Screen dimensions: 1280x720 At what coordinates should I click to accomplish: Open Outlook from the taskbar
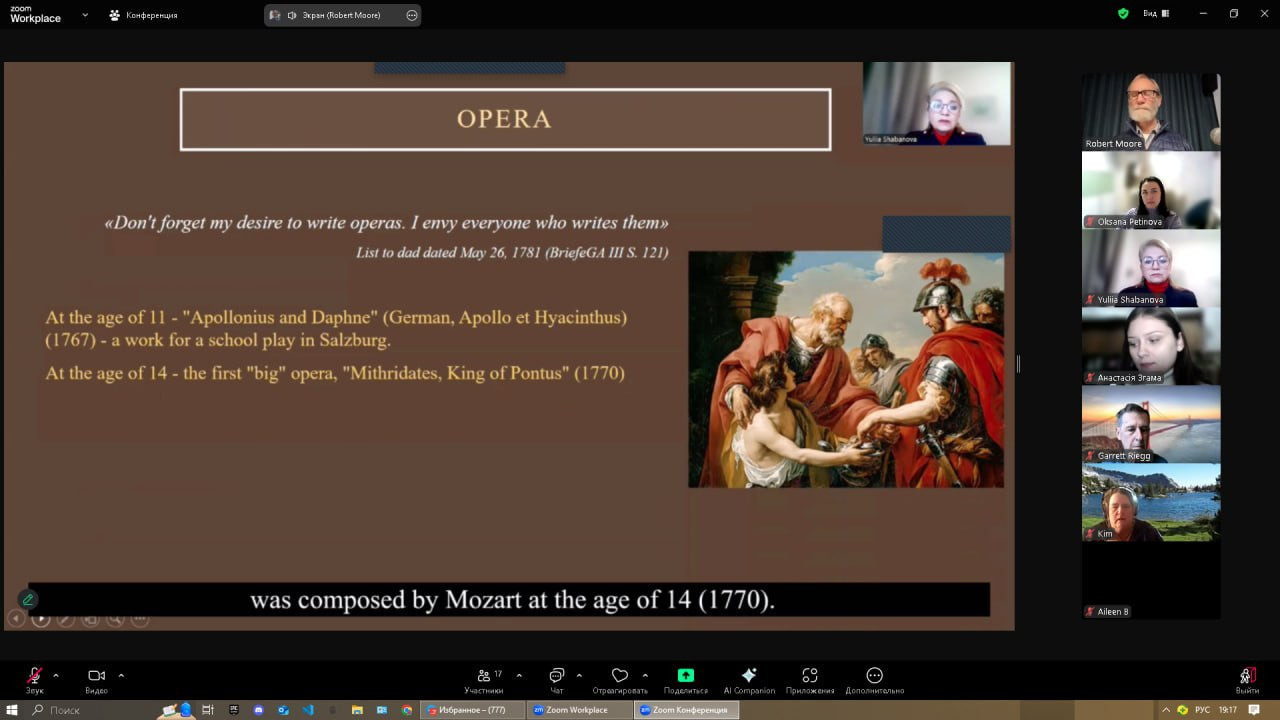tap(283, 710)
